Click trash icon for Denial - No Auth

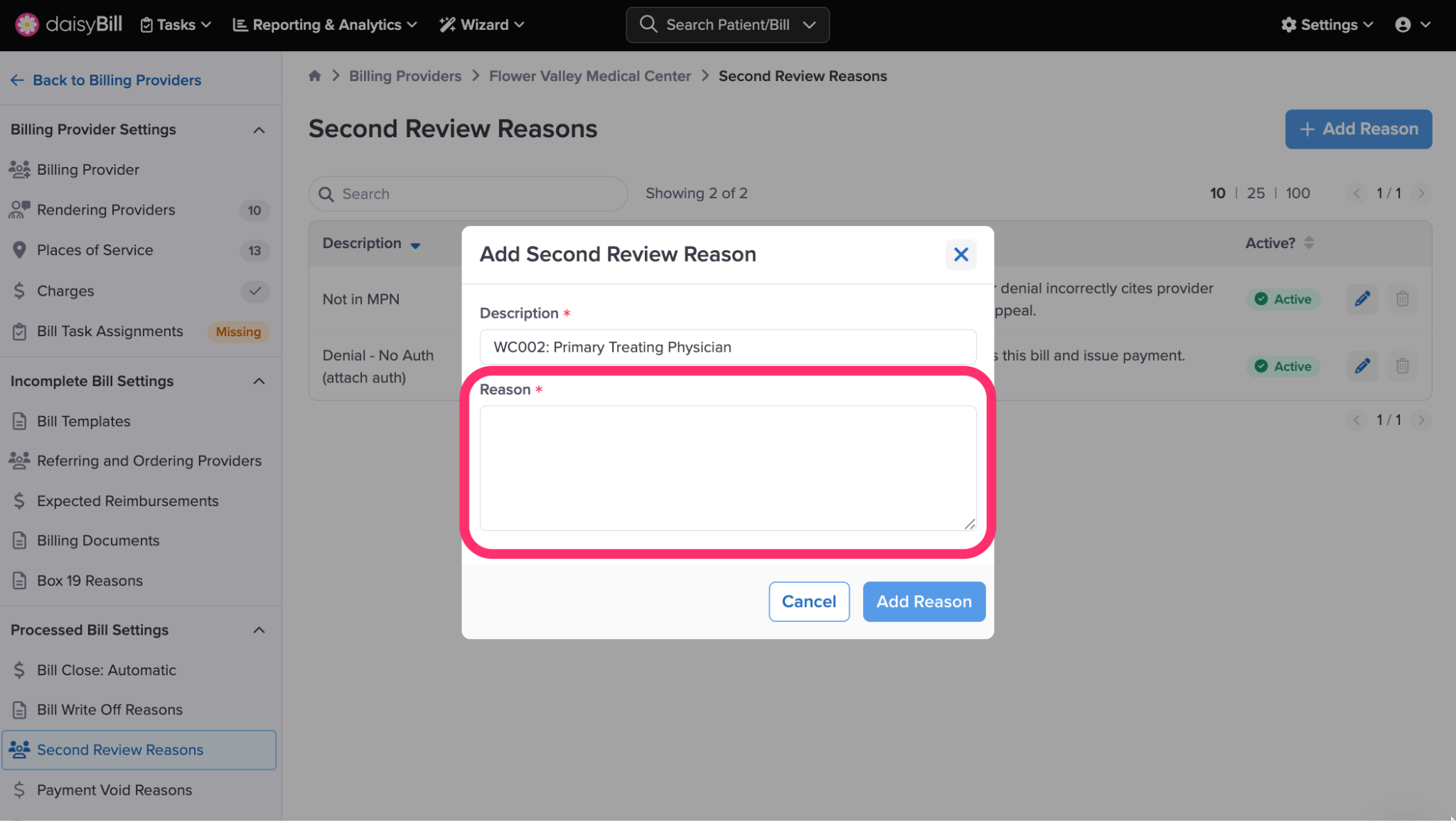click(x=1402, y=366)
